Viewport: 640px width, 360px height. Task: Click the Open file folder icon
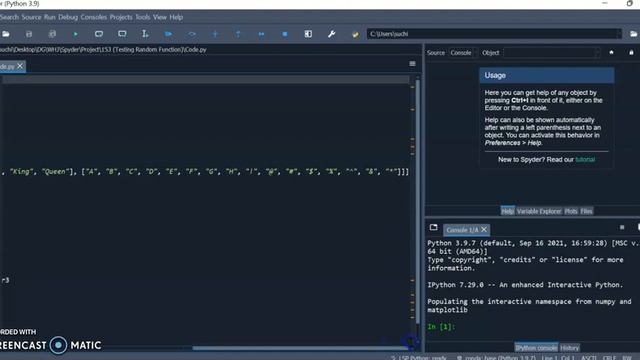coord(6,34)
